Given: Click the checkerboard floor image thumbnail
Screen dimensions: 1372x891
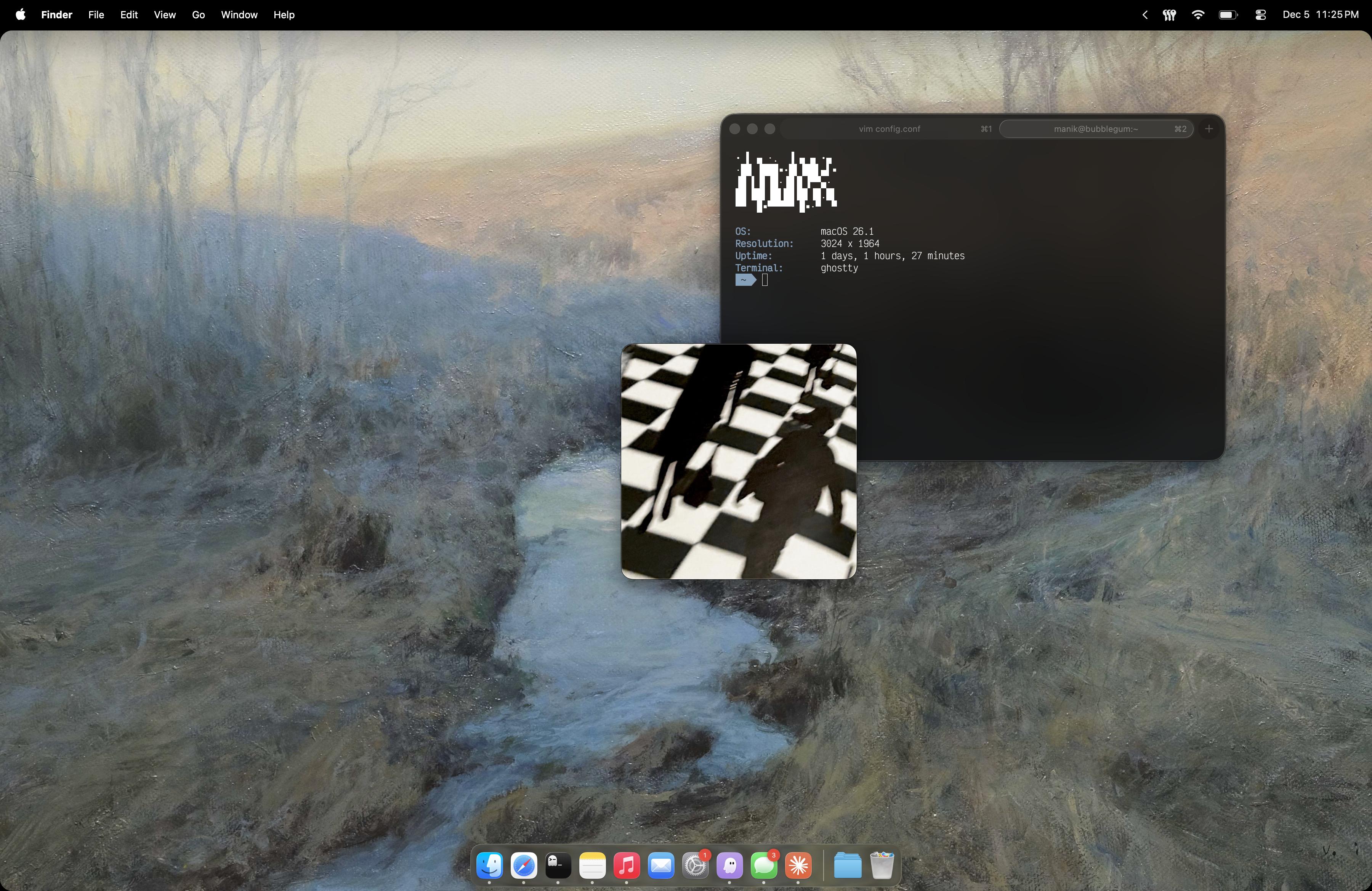Looking at the screenshot, I should pyautogui.click(x=739, y=462).
